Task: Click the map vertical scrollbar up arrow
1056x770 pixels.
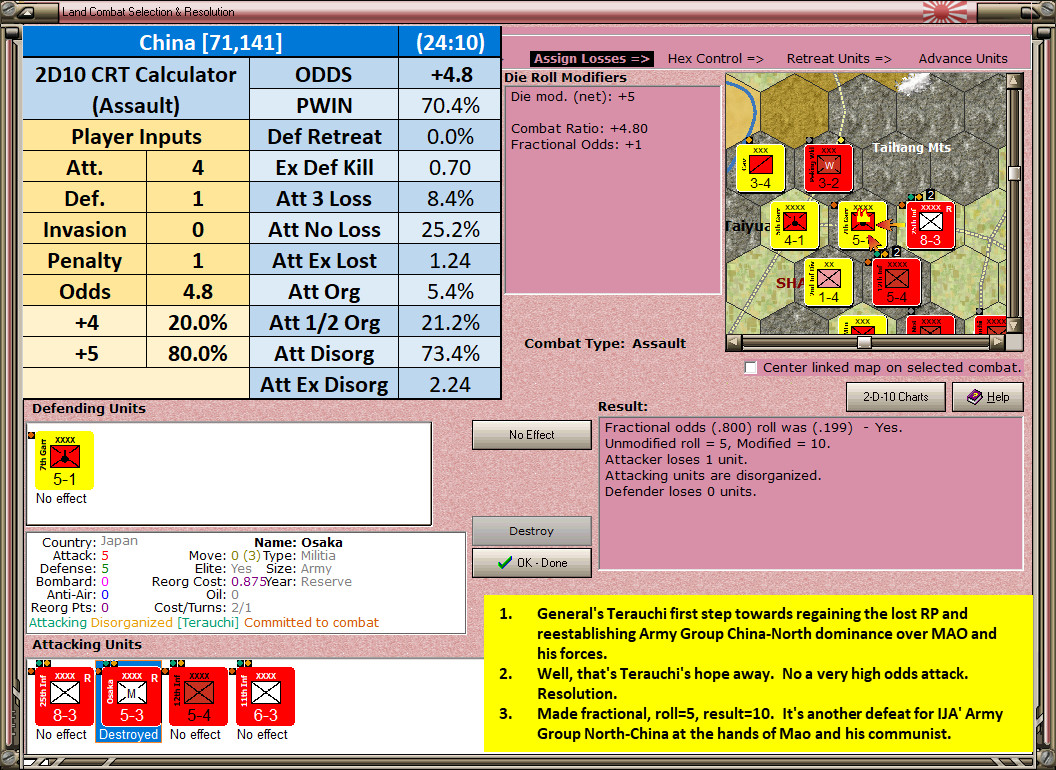Action: tap(1014, 82)
